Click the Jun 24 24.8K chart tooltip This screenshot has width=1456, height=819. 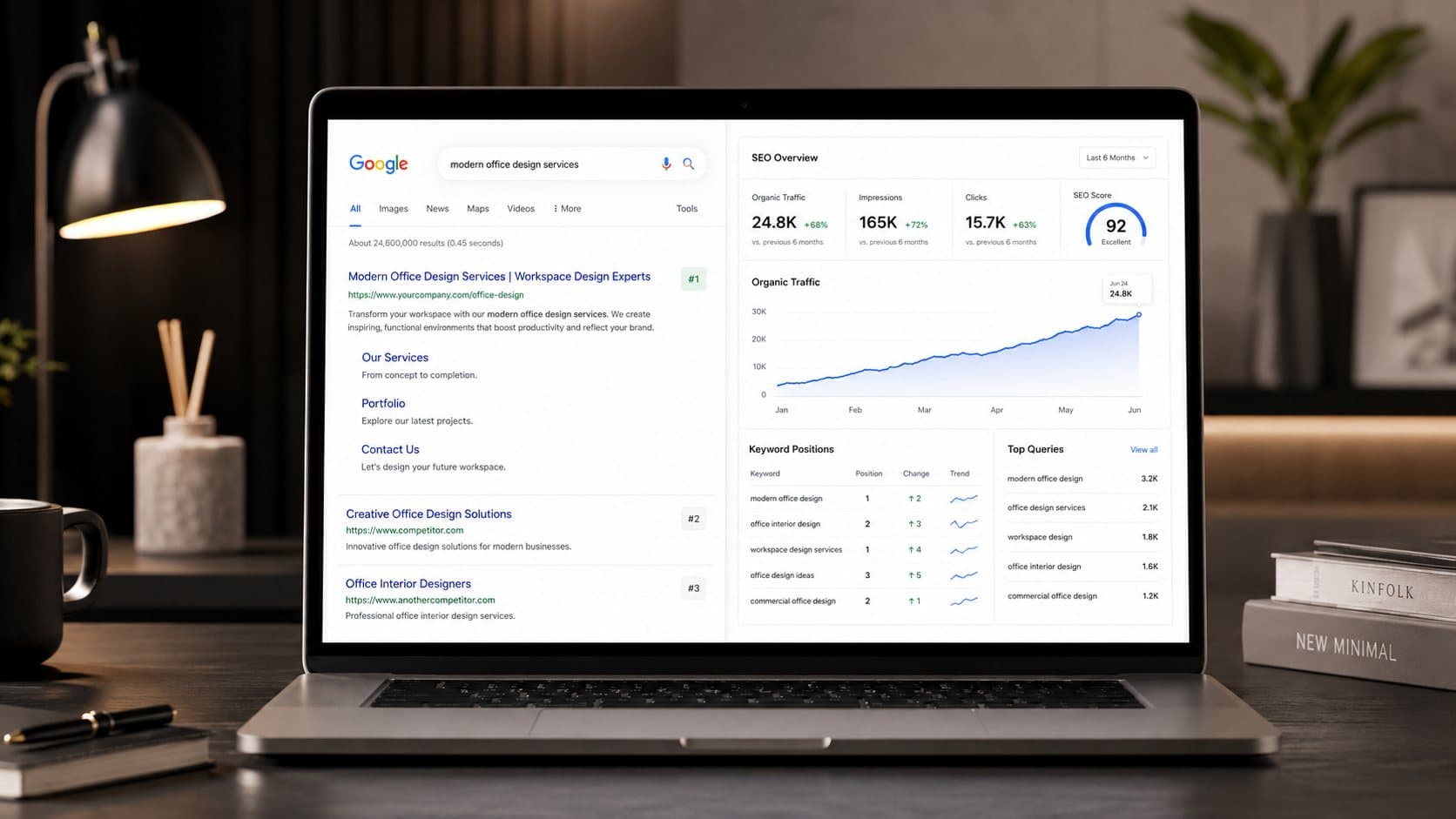(x=1127, y=289)
